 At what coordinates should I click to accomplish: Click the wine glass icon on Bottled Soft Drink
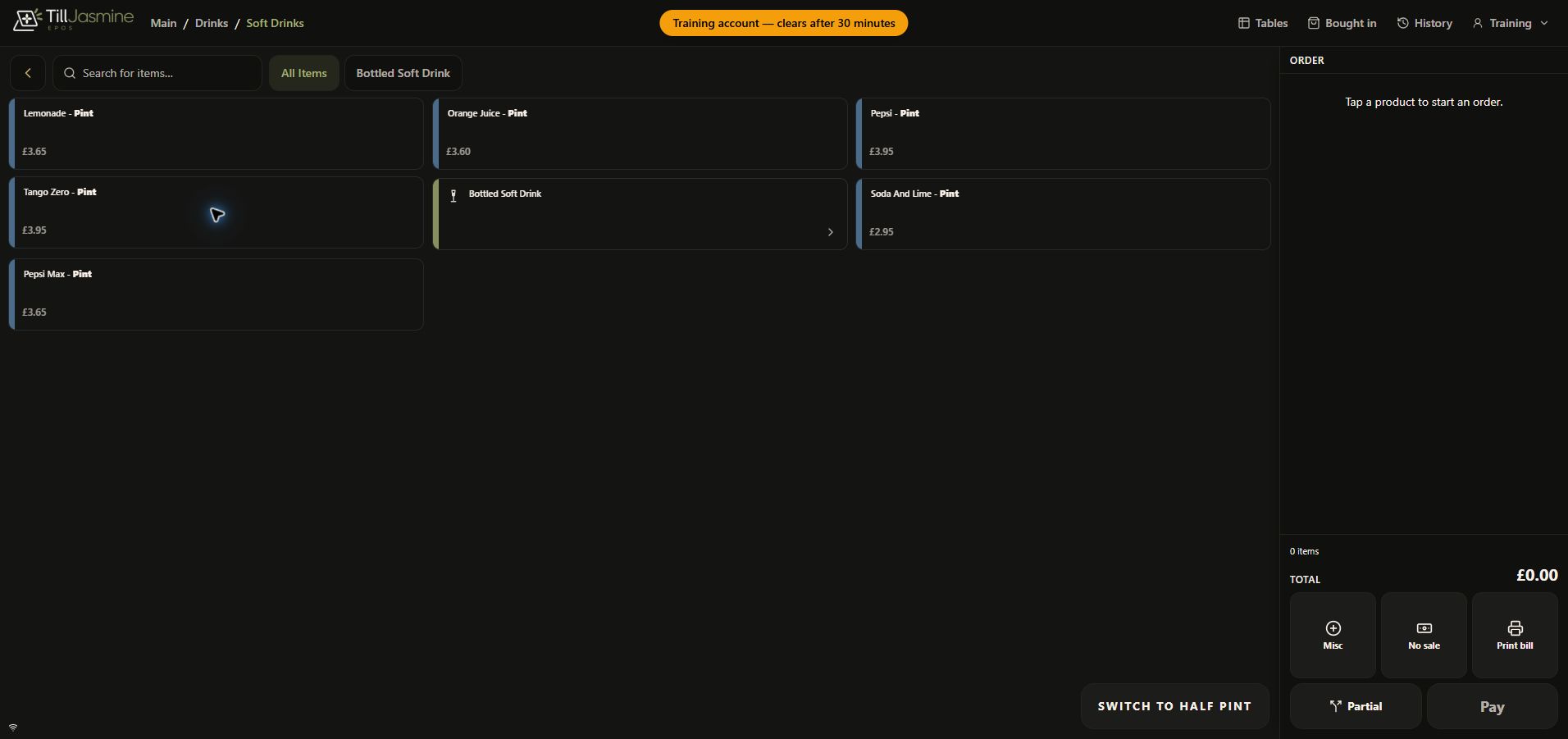(x=454, y=195)
